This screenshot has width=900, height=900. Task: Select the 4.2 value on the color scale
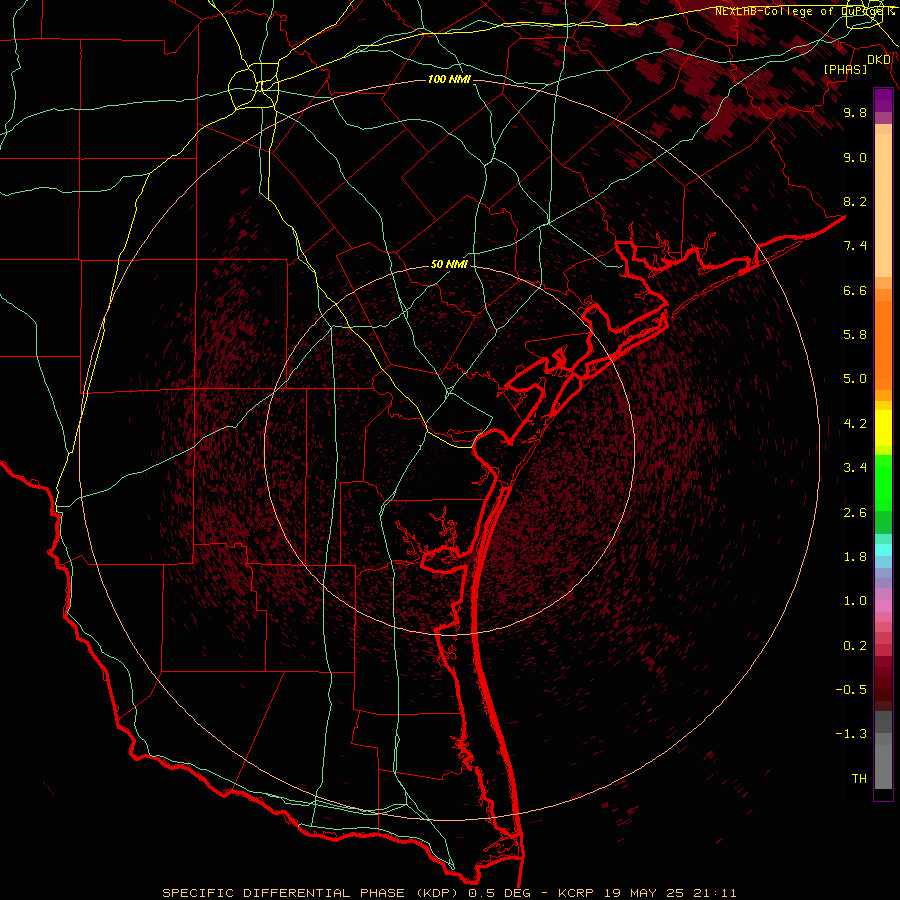(x=855, y=424)
